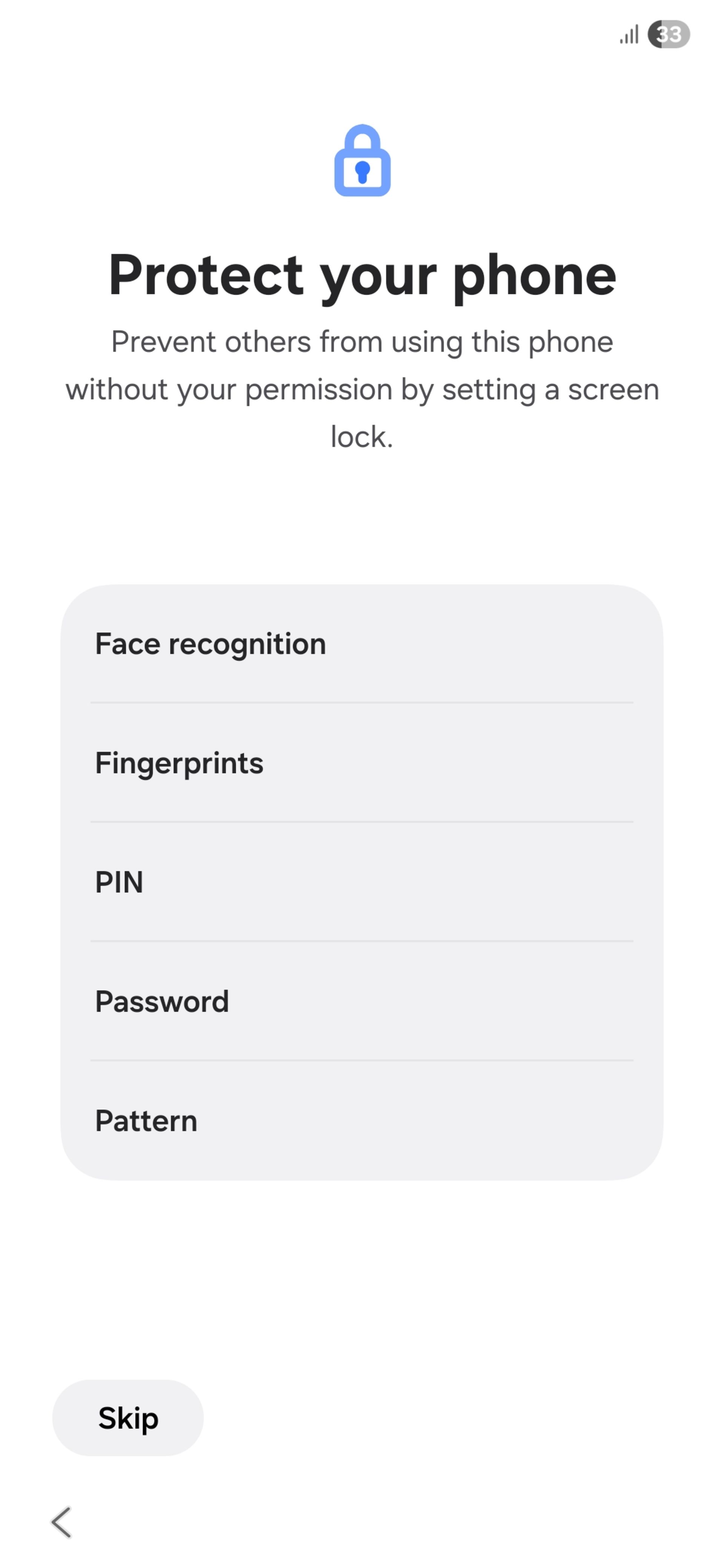Choose the Password lock option
724x1568 pixels.
pyautogui.click(x=362, y=1001)
